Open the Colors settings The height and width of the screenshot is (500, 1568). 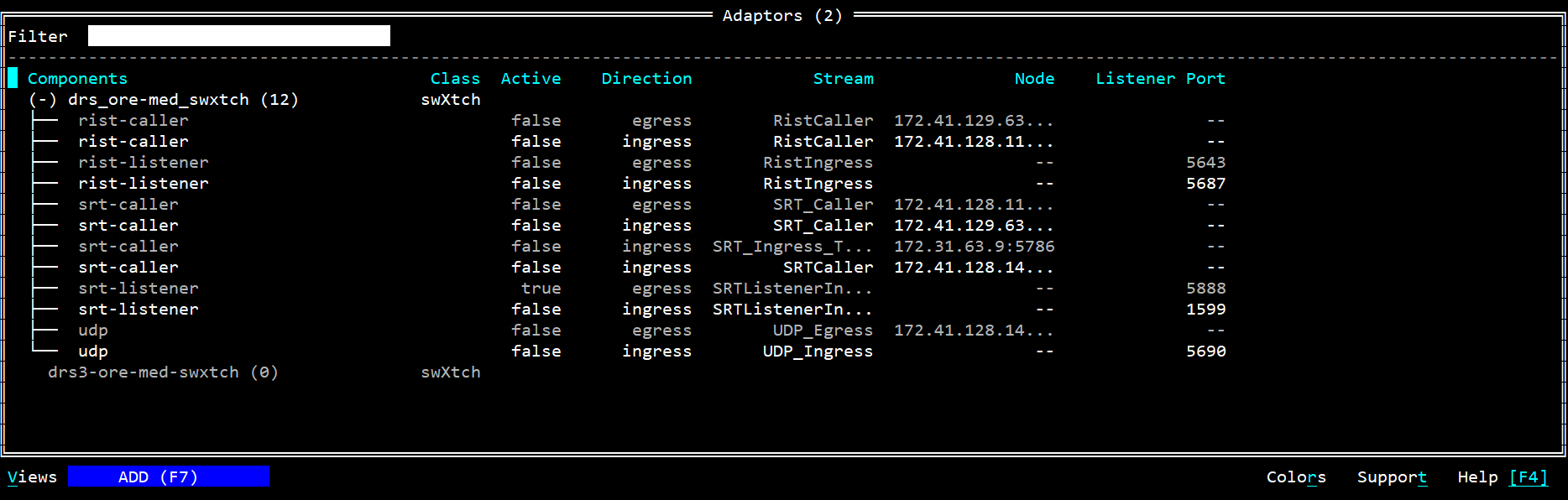tap(1295, 477)
